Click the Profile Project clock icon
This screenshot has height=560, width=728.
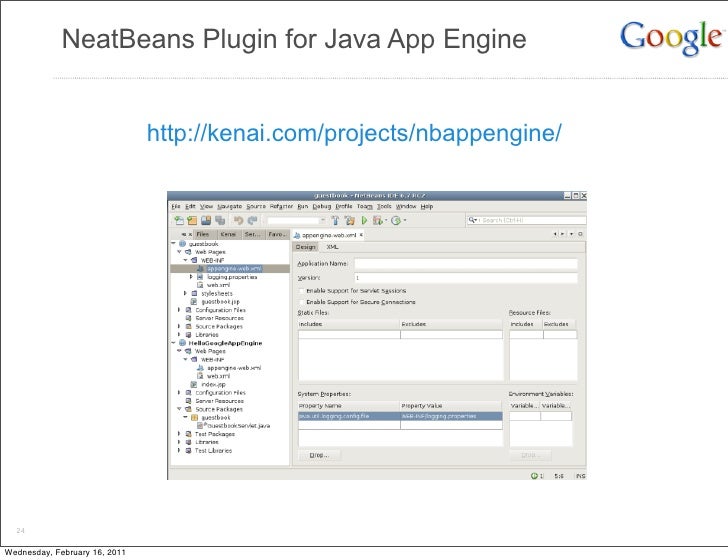click(x=396, y=221)
